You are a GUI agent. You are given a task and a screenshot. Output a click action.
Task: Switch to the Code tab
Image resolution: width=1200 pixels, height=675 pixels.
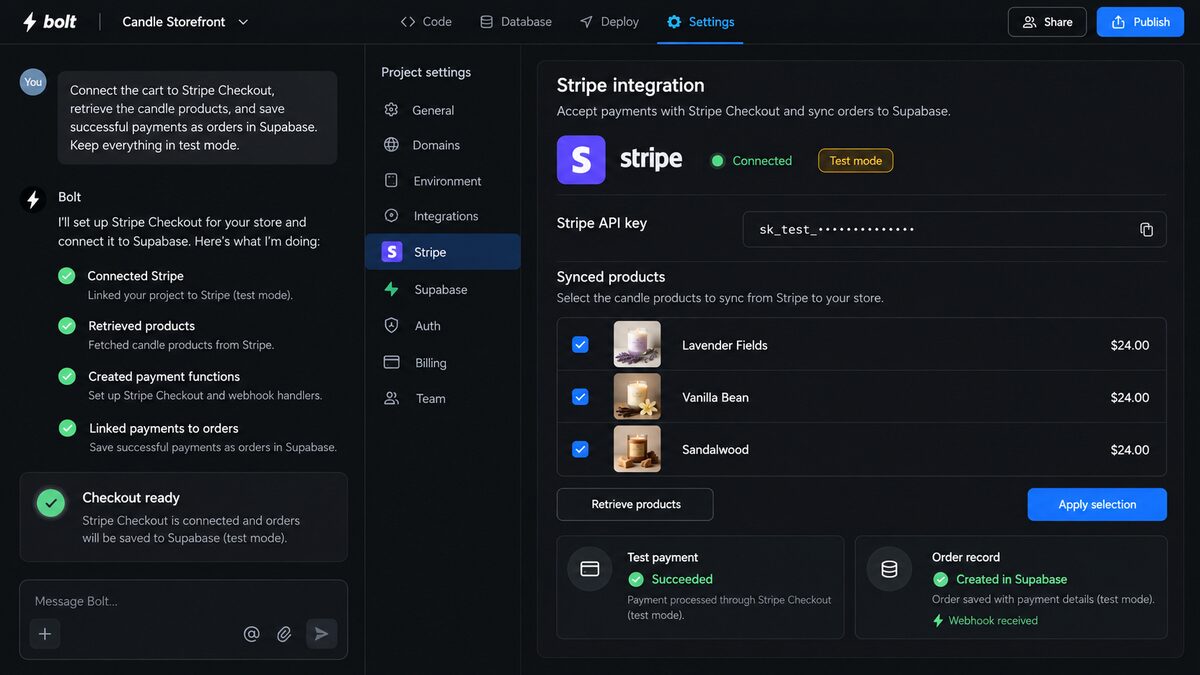click(x=426, y=21)
